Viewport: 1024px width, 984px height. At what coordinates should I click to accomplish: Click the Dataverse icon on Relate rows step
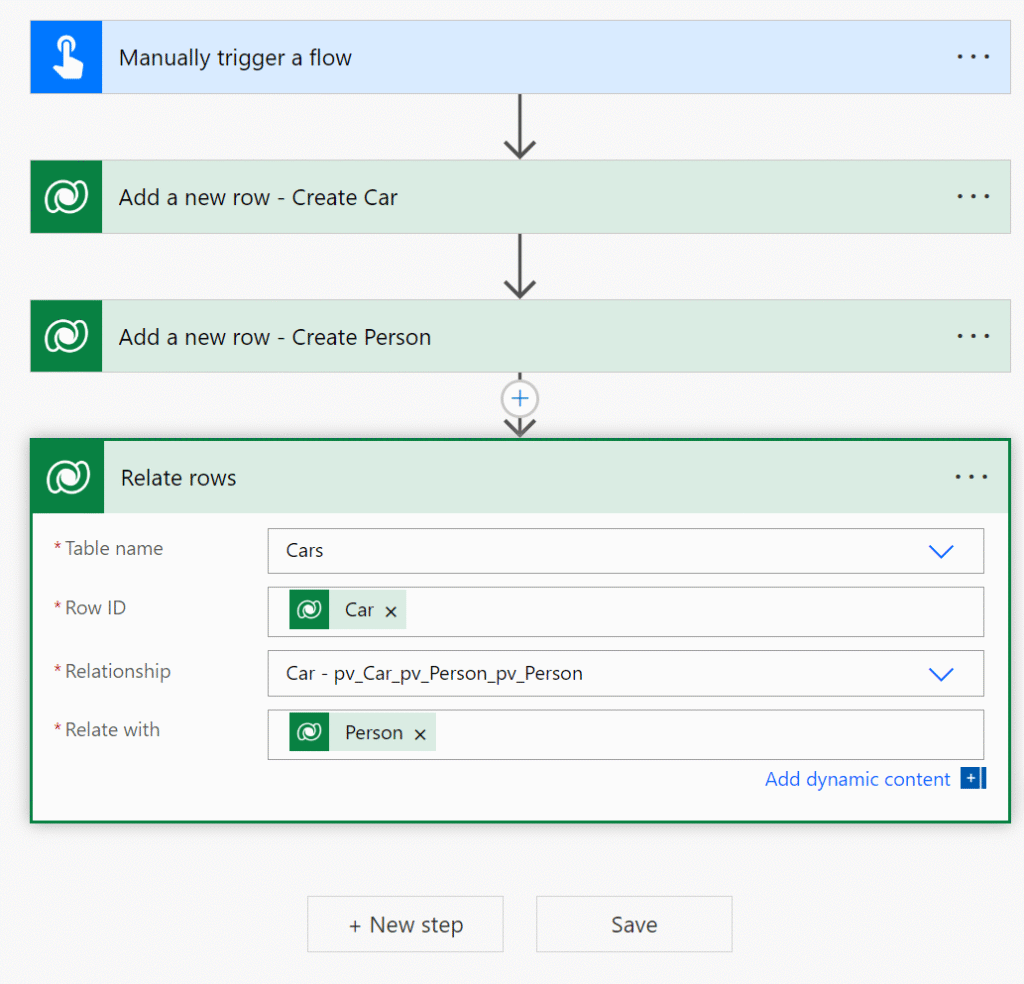(x=68, y=477)
